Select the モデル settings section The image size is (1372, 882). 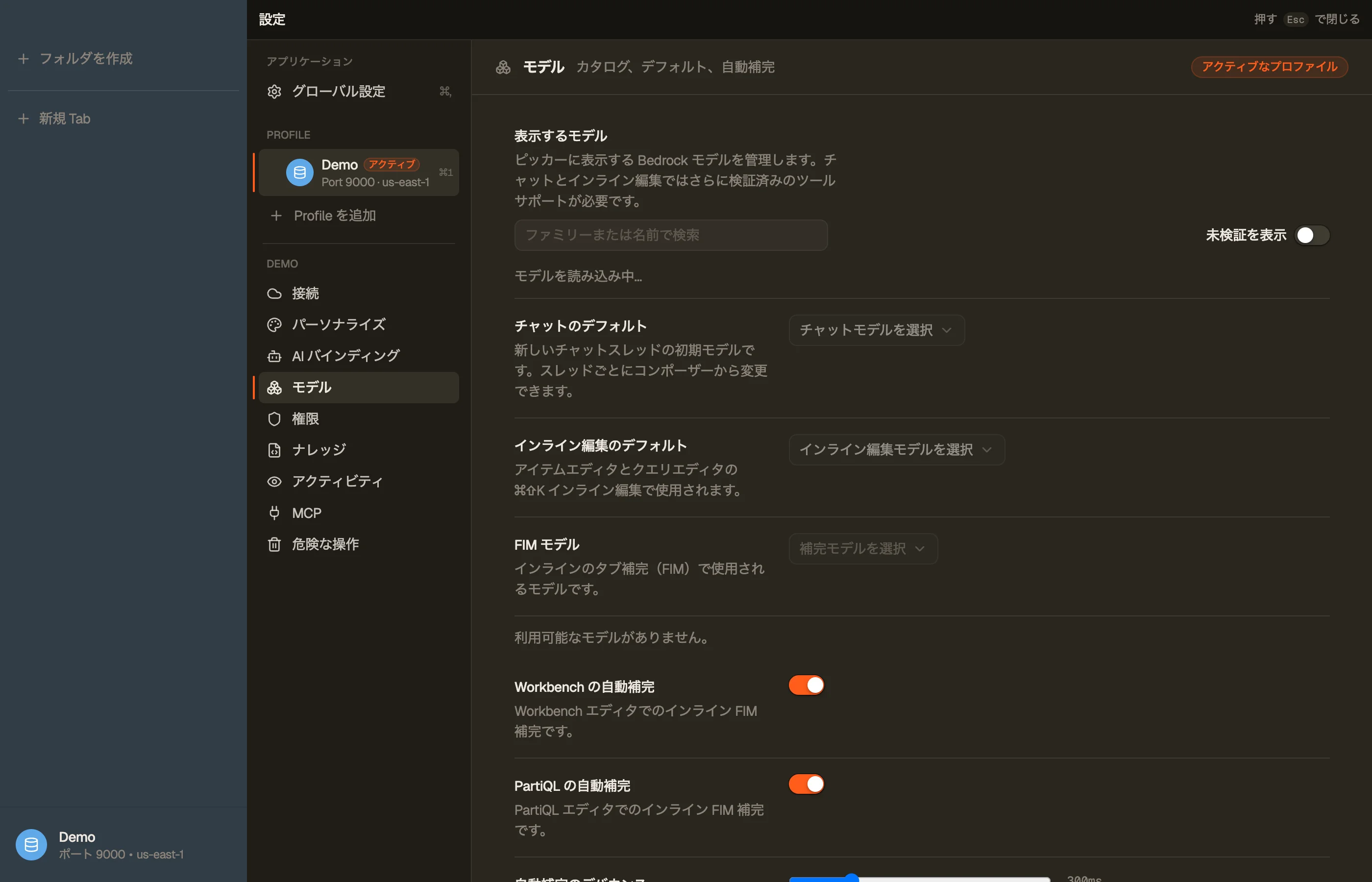[359, 388]
